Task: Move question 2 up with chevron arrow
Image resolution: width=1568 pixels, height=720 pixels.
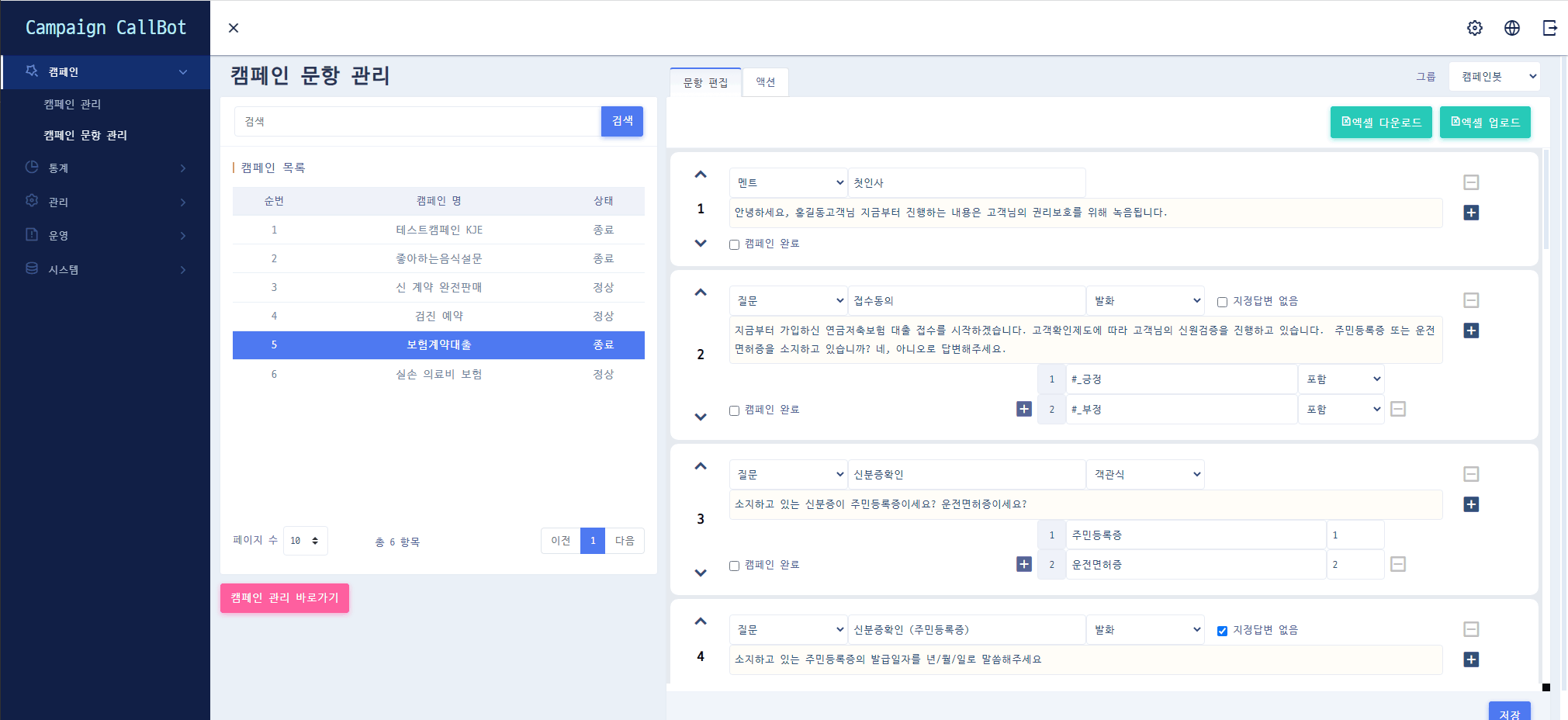Action: point(701,292)
